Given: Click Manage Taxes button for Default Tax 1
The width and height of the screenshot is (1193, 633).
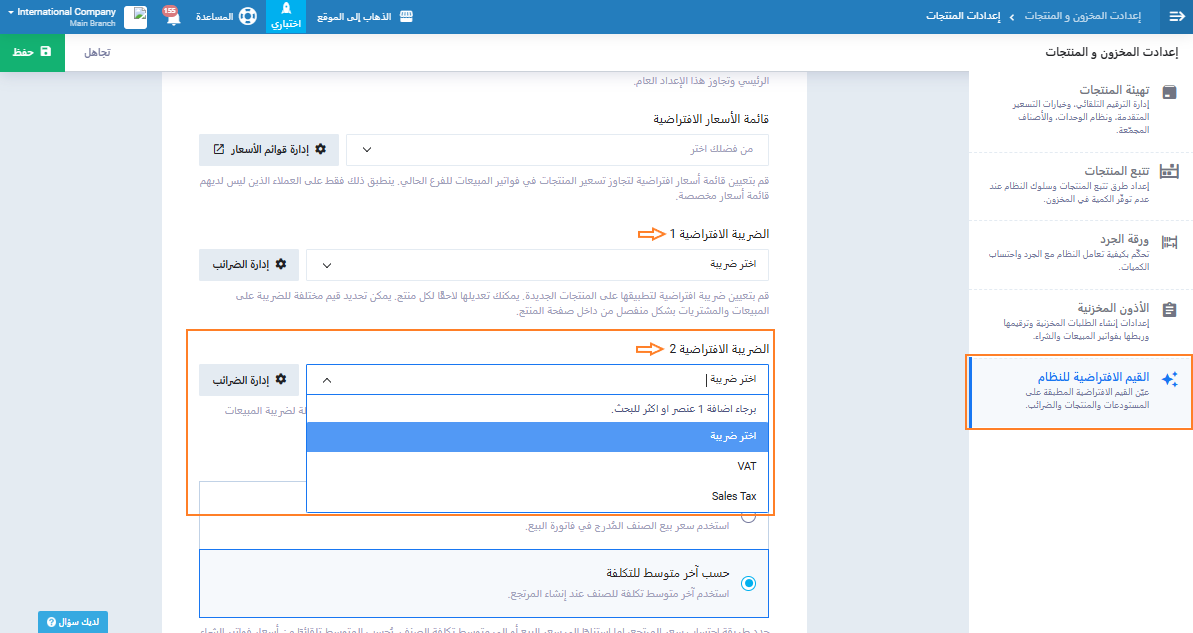Looking at the screenshot, I should pos(249,265).
